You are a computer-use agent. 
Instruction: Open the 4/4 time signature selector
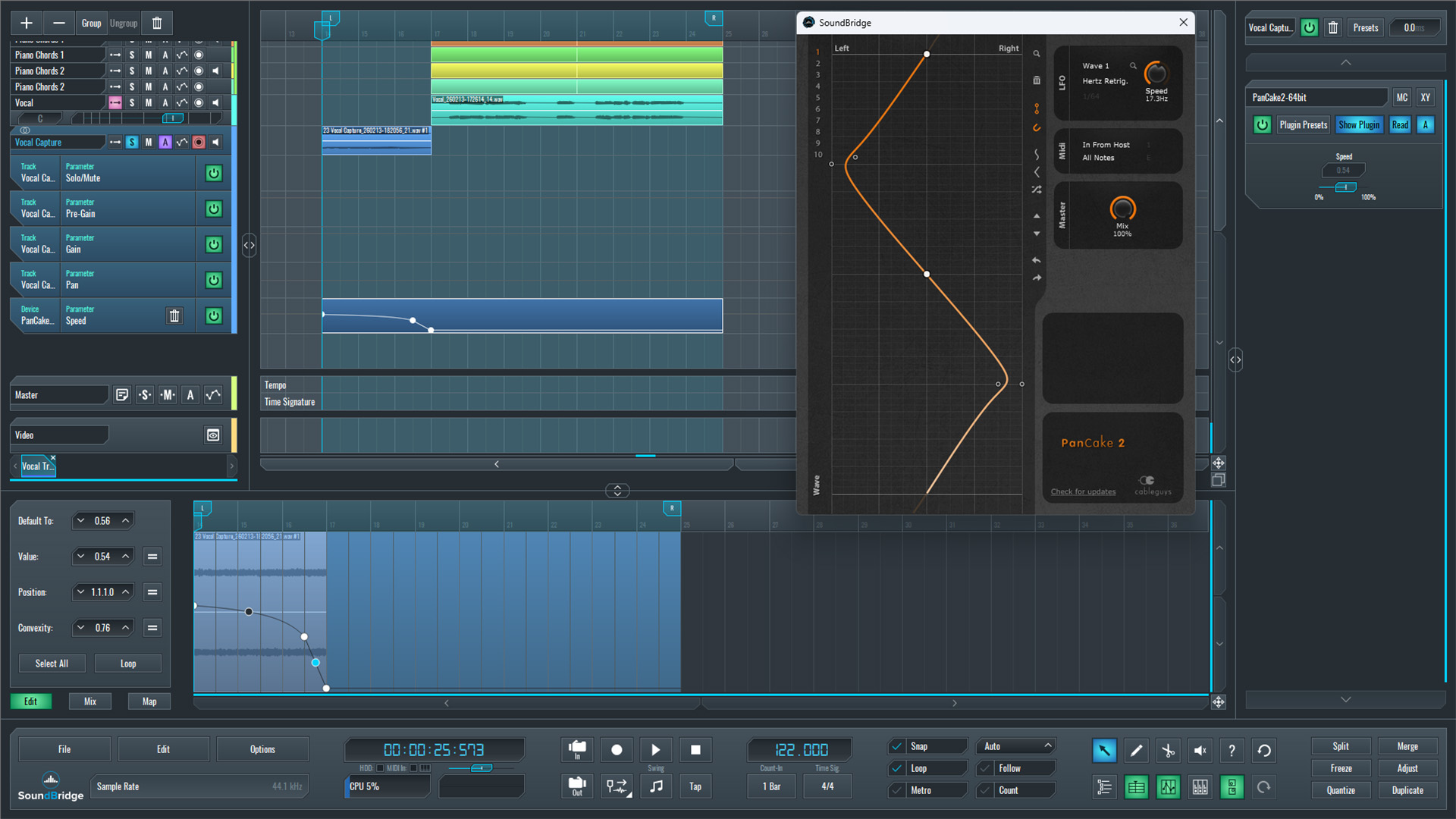827,786
